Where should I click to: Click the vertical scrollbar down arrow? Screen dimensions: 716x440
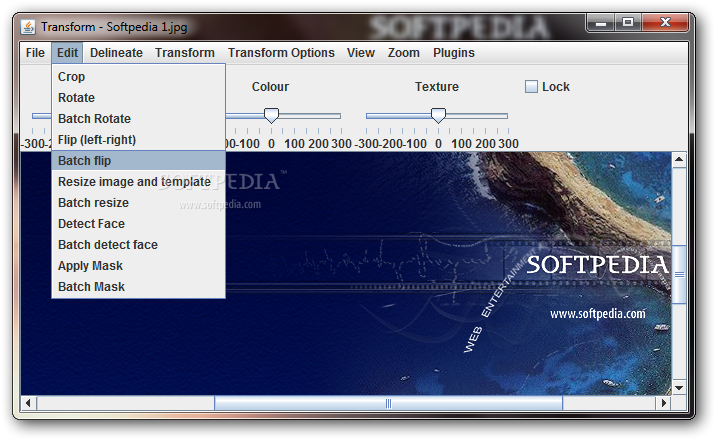pyautogui.click(x=679, y=388)
